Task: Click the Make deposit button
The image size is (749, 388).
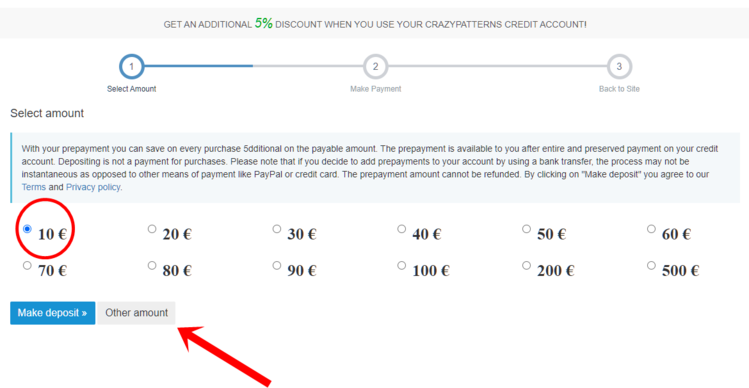Action: pyautogui.click(x=53, y=313)
